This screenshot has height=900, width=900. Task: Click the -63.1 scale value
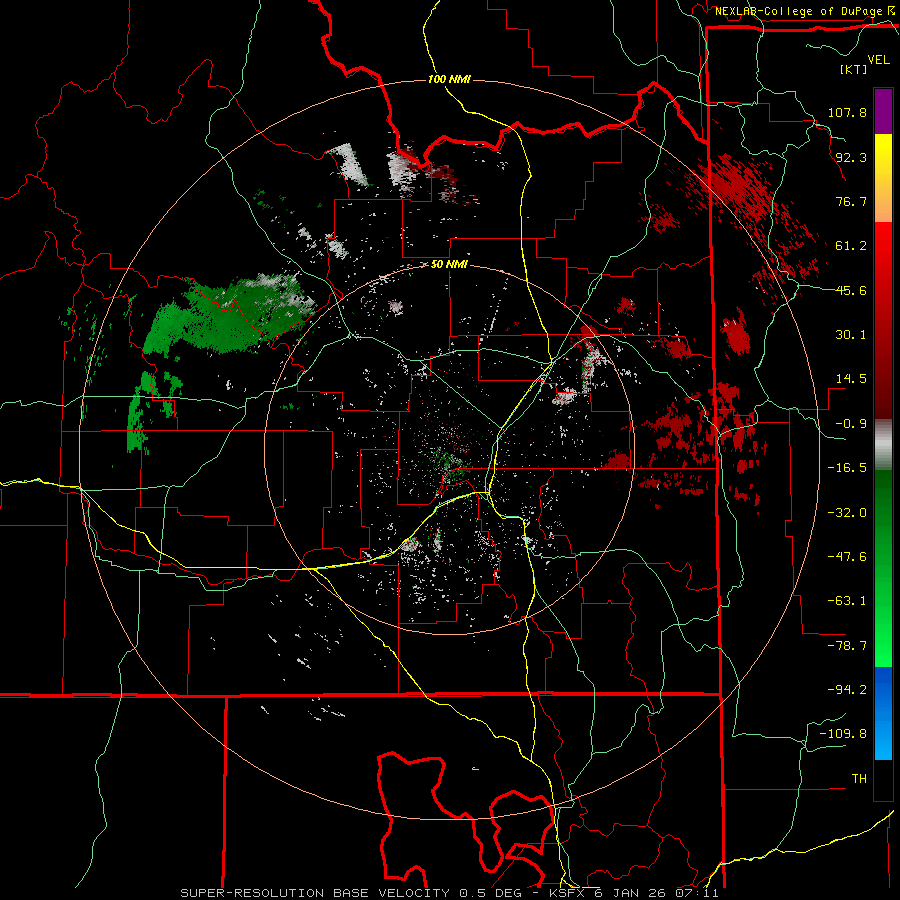click(x=847, y=601)
